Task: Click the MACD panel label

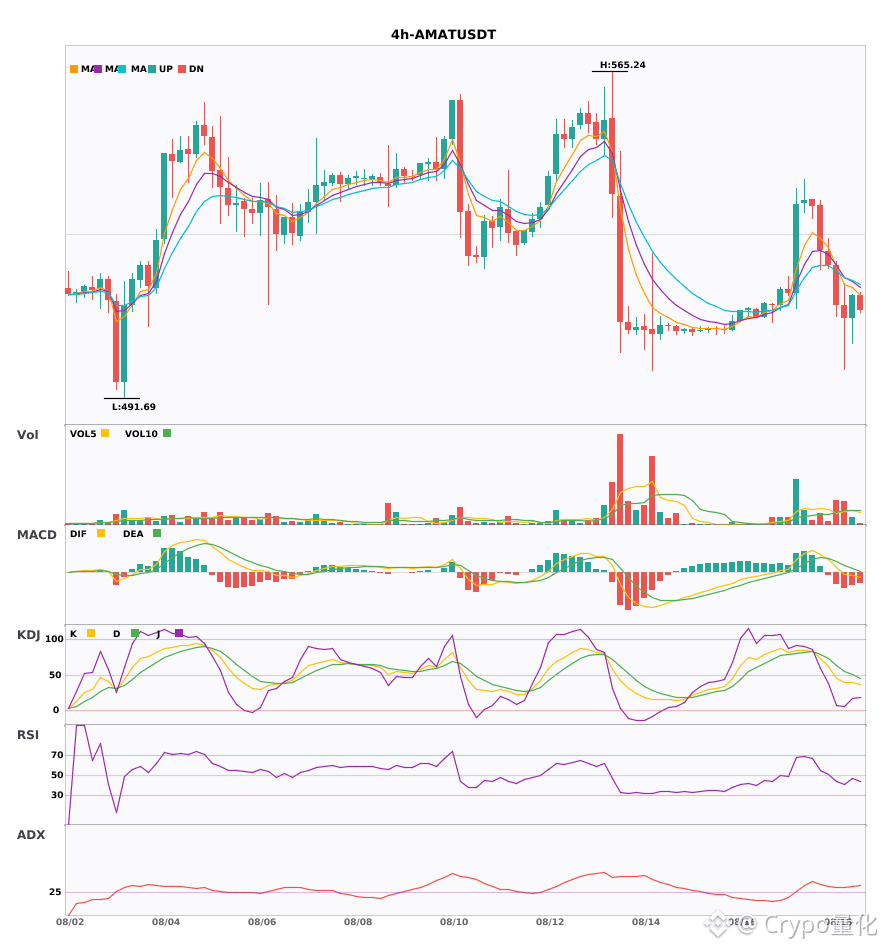Action: tap(36, 535)
